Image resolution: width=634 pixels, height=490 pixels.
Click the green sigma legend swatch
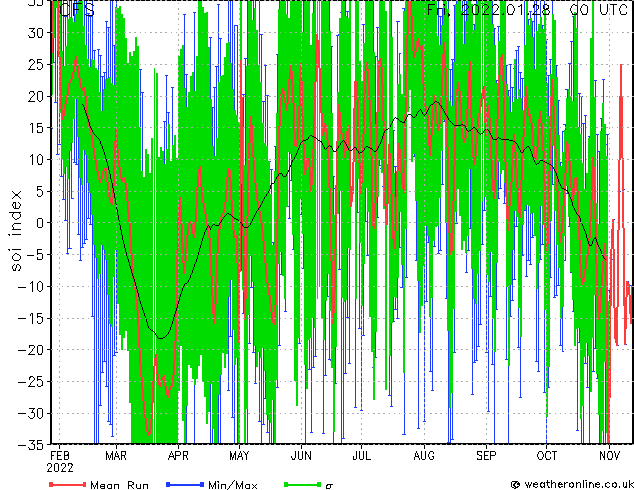coord(302,484)
